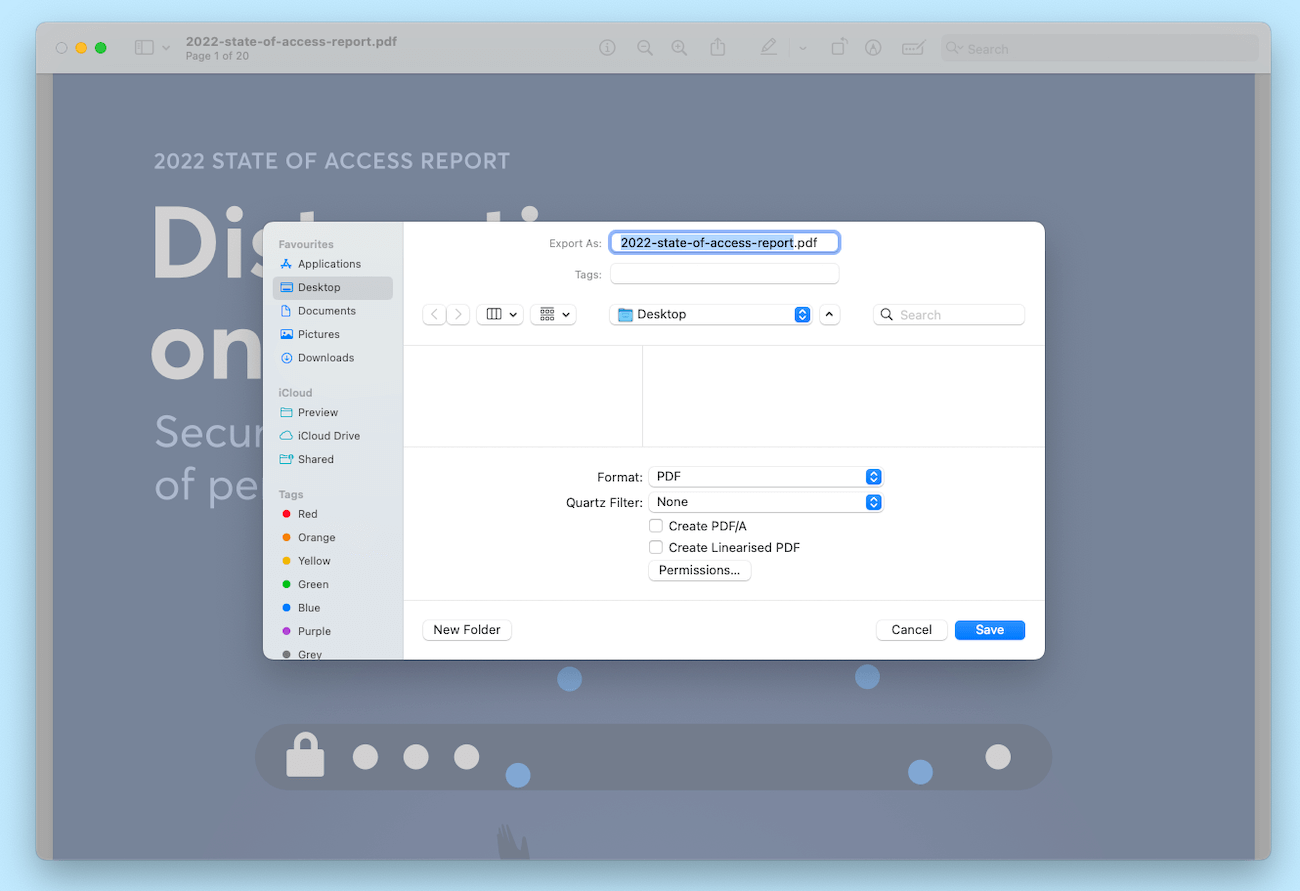Go forward in folder navigation

[458, 314]
